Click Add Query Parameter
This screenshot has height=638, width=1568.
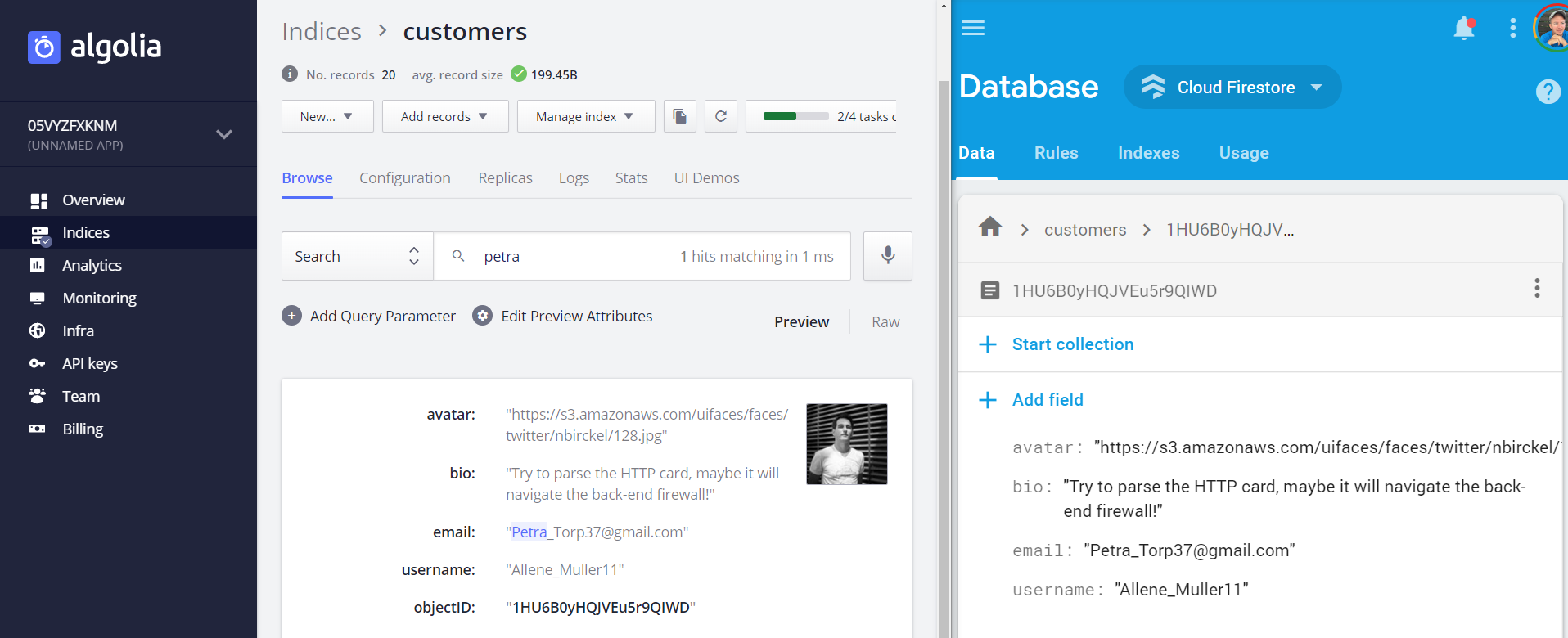tap(369, 316)
